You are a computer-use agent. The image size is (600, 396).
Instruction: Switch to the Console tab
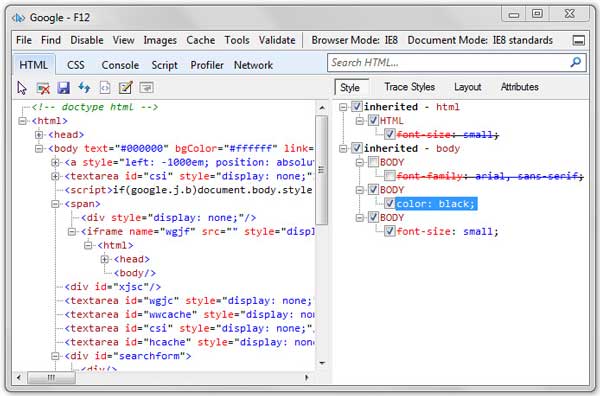pyautogui.click(x=120, y=65)
